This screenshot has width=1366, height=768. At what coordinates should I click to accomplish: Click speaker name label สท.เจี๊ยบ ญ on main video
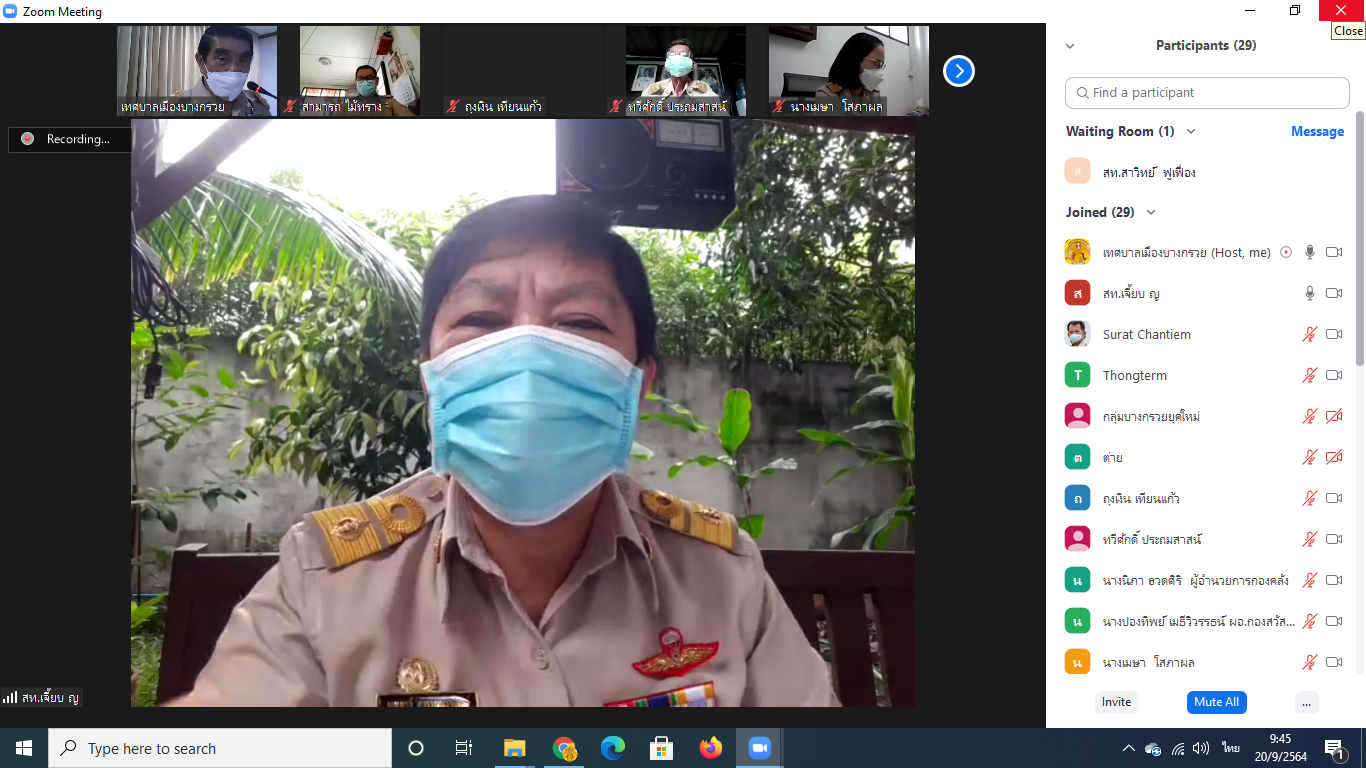click(50, 698)
